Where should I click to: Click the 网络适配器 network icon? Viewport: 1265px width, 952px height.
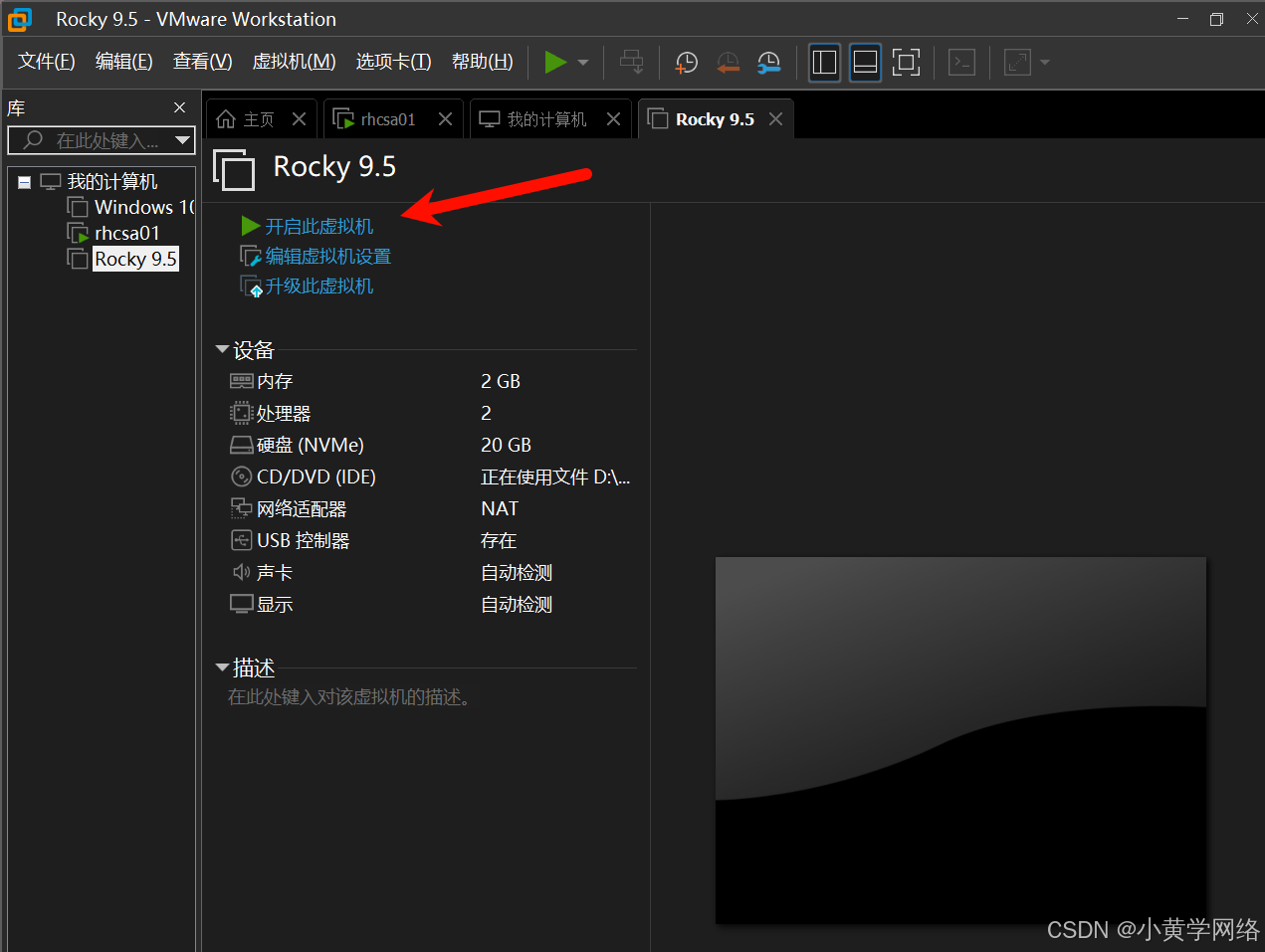(x=241, y=508)
